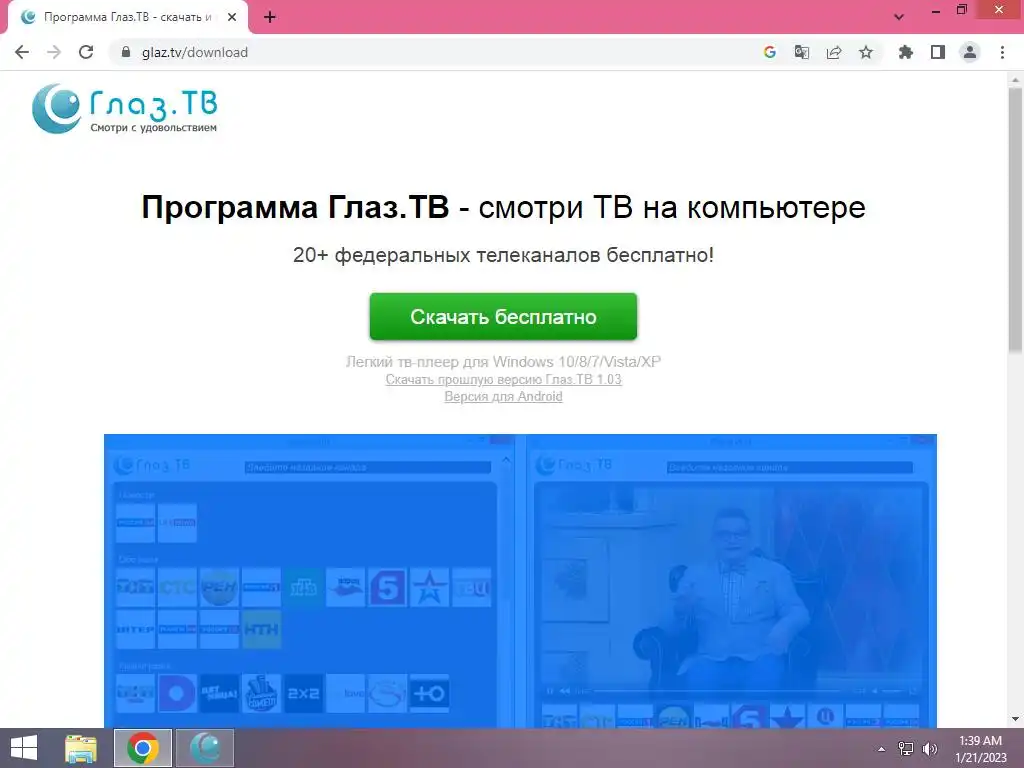The width and height of the screenshot is (1024, 768).
Task: Click scrollbar down arrow
Action: [x=1015, y=719]
